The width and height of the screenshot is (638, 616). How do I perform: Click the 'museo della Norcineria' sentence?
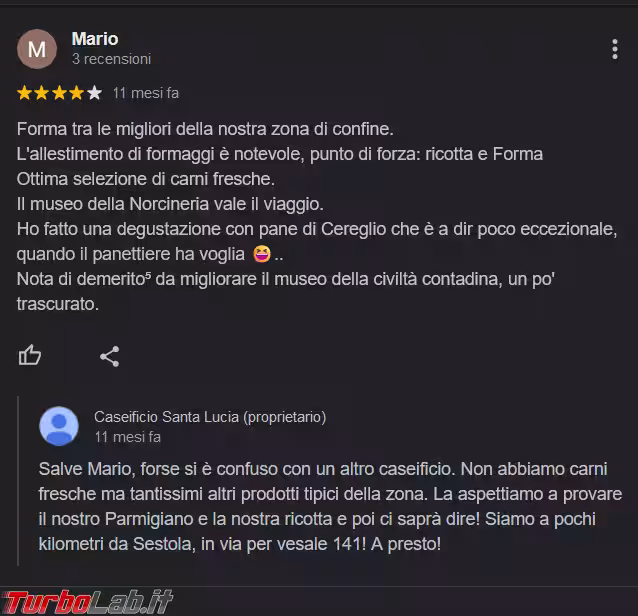coord(170,204)
